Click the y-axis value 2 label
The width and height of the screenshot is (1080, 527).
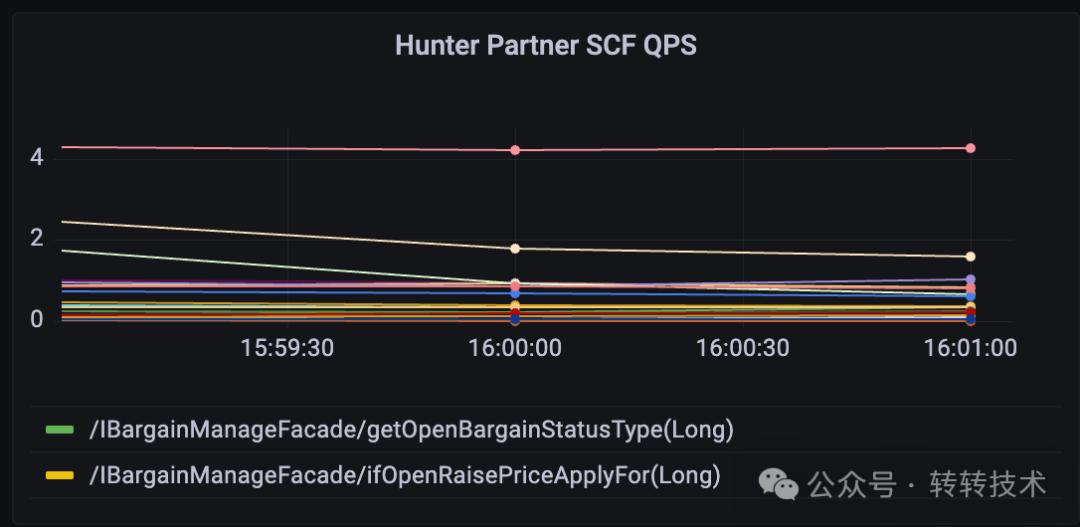click(x=37, y=239)
